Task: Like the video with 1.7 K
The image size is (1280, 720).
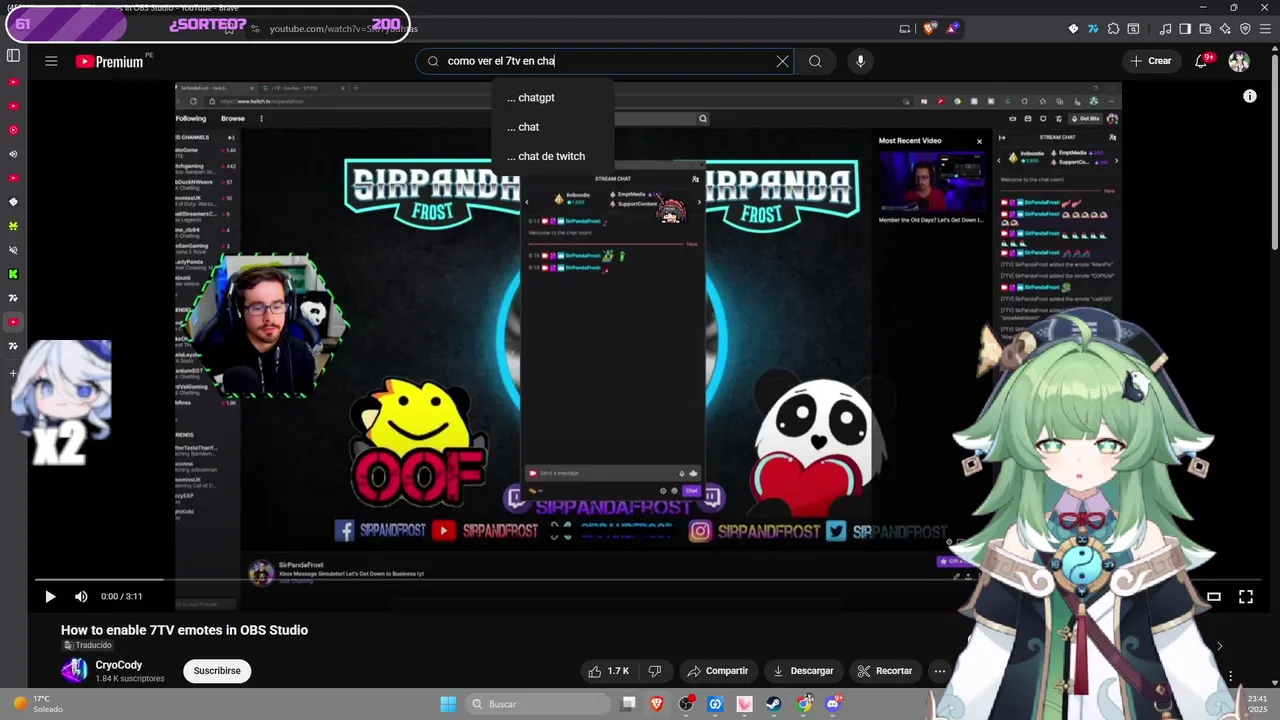Action: [609, 671]
